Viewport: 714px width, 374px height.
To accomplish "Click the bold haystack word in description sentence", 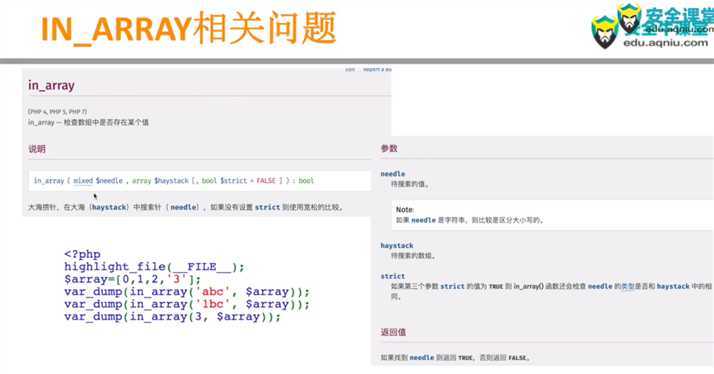I will (109, 207).
